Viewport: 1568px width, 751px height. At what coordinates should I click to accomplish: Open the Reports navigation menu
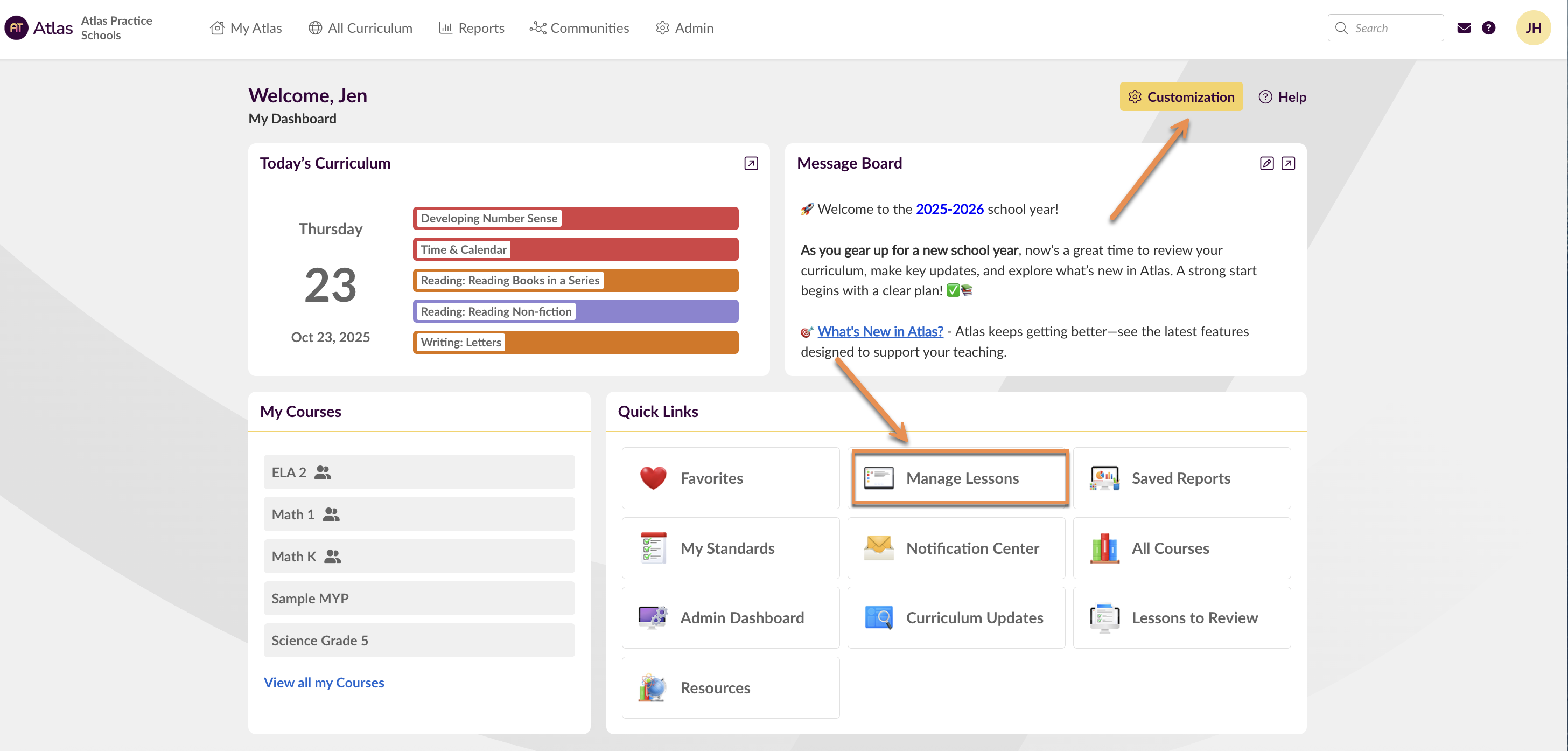(x=471, y=28)
